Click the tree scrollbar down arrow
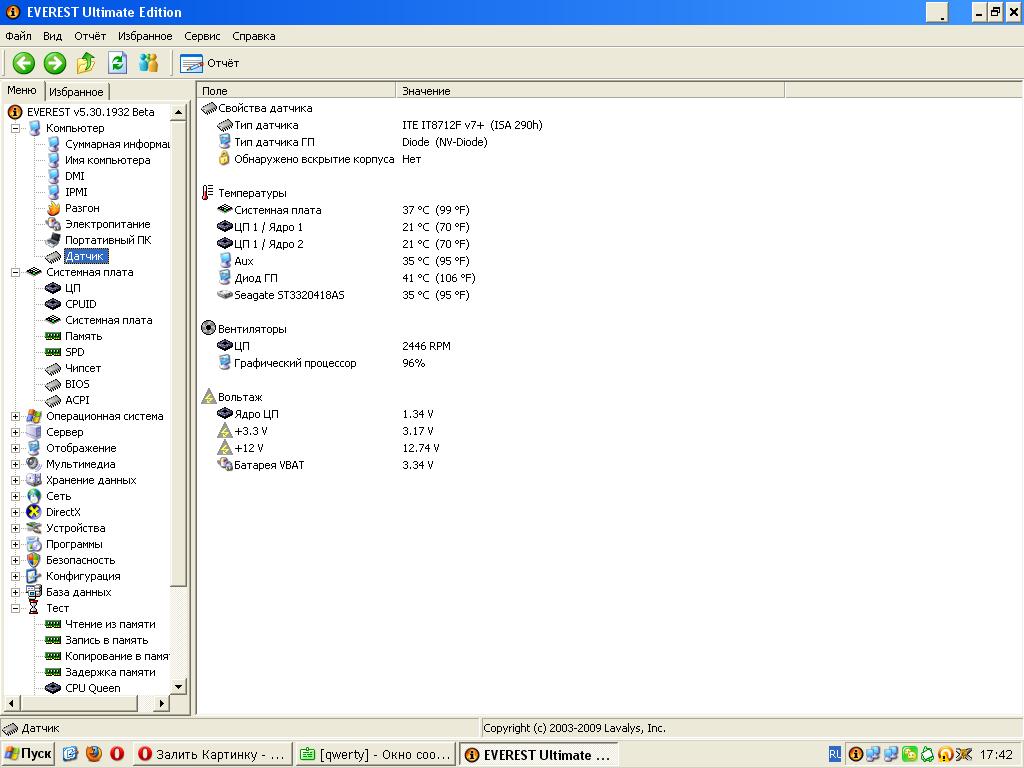Viewport: 1024px width, 768px height. click(x=178, y=687)
